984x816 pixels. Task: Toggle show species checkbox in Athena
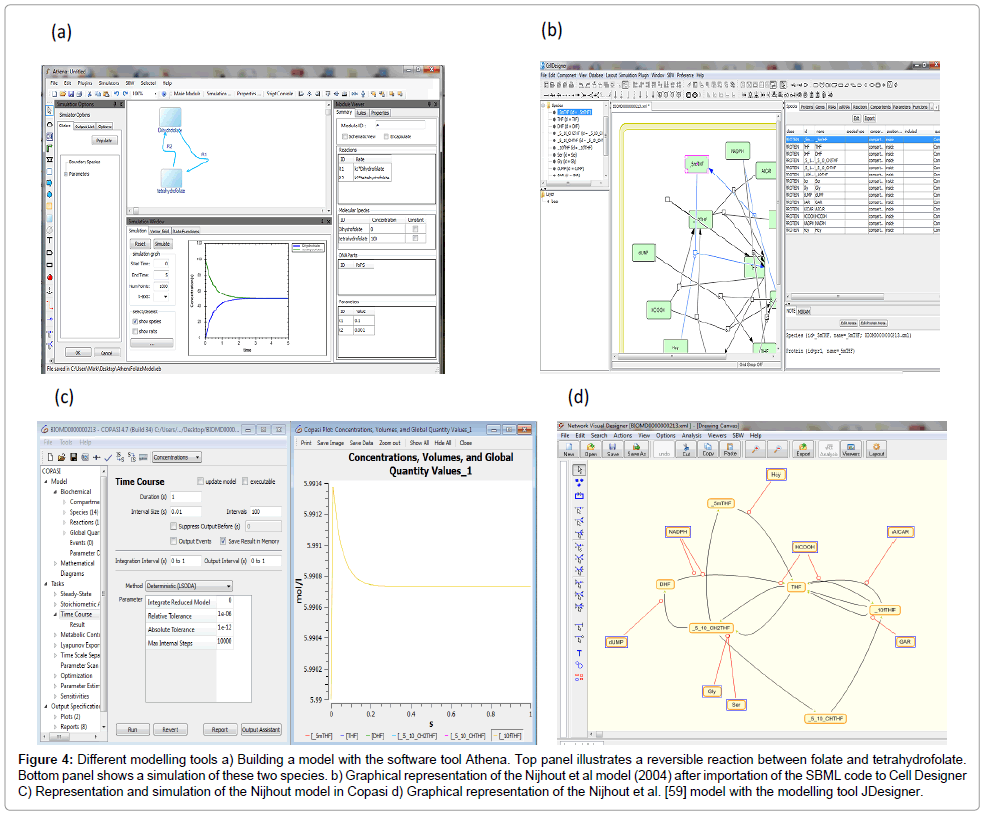(x=135, y=321)
